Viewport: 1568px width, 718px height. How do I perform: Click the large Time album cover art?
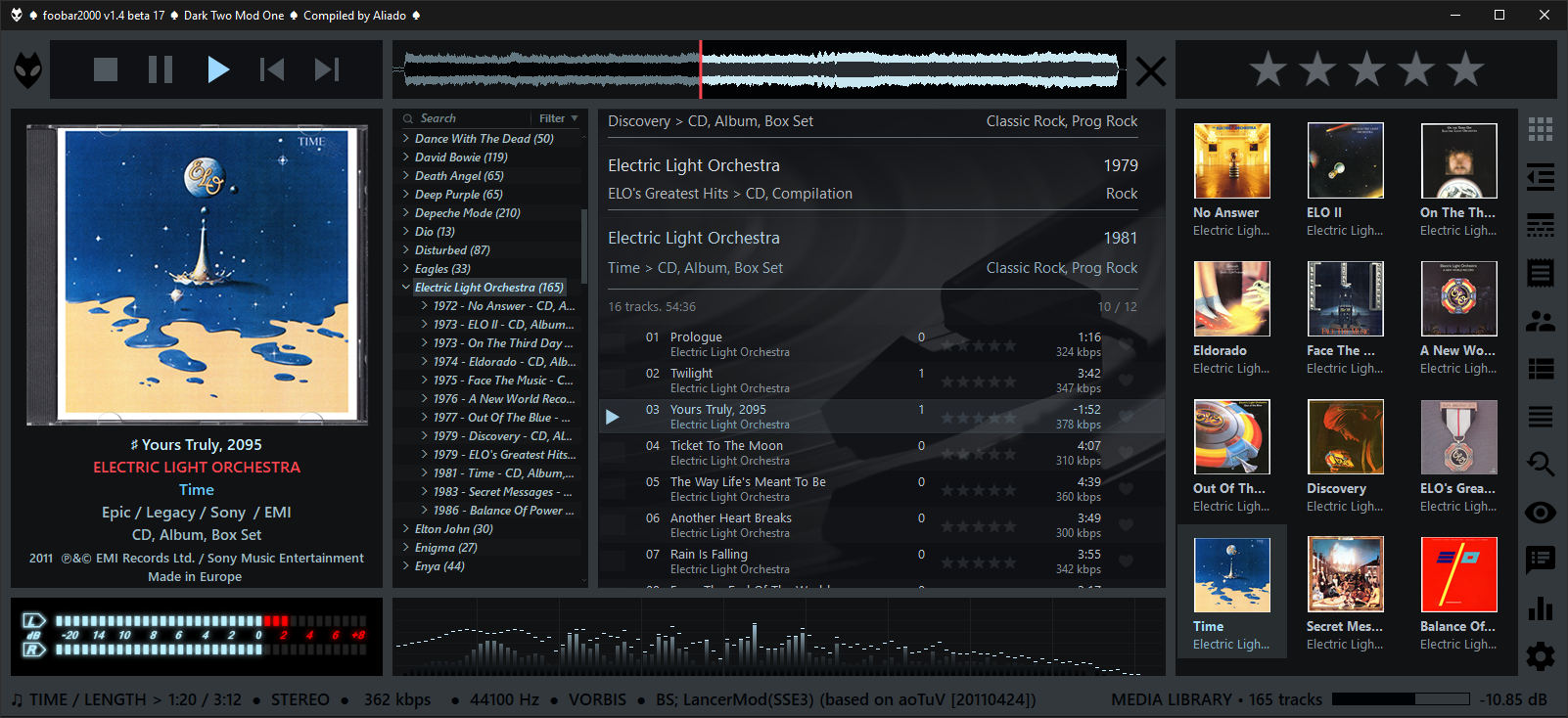click(197, 275)
